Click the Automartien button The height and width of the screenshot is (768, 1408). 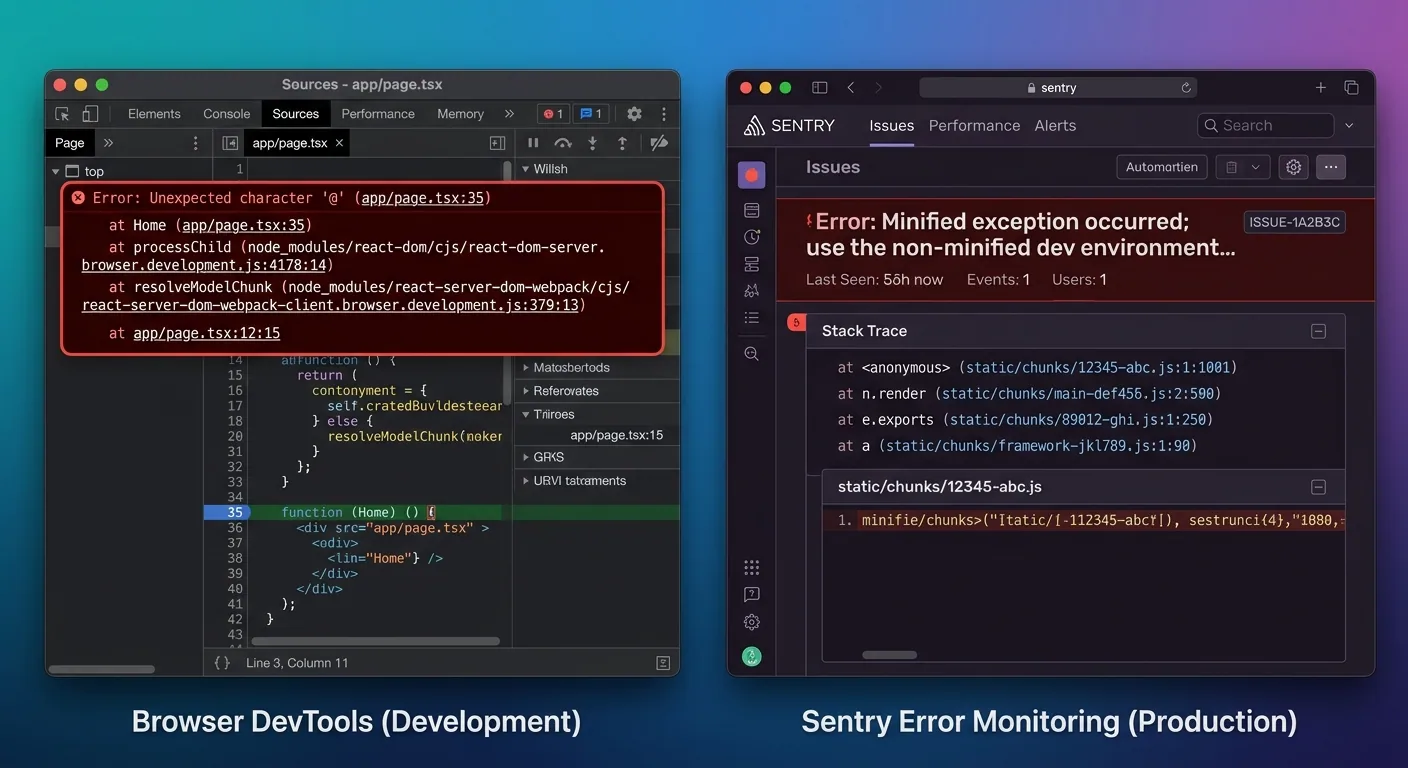click(1162, 167)
